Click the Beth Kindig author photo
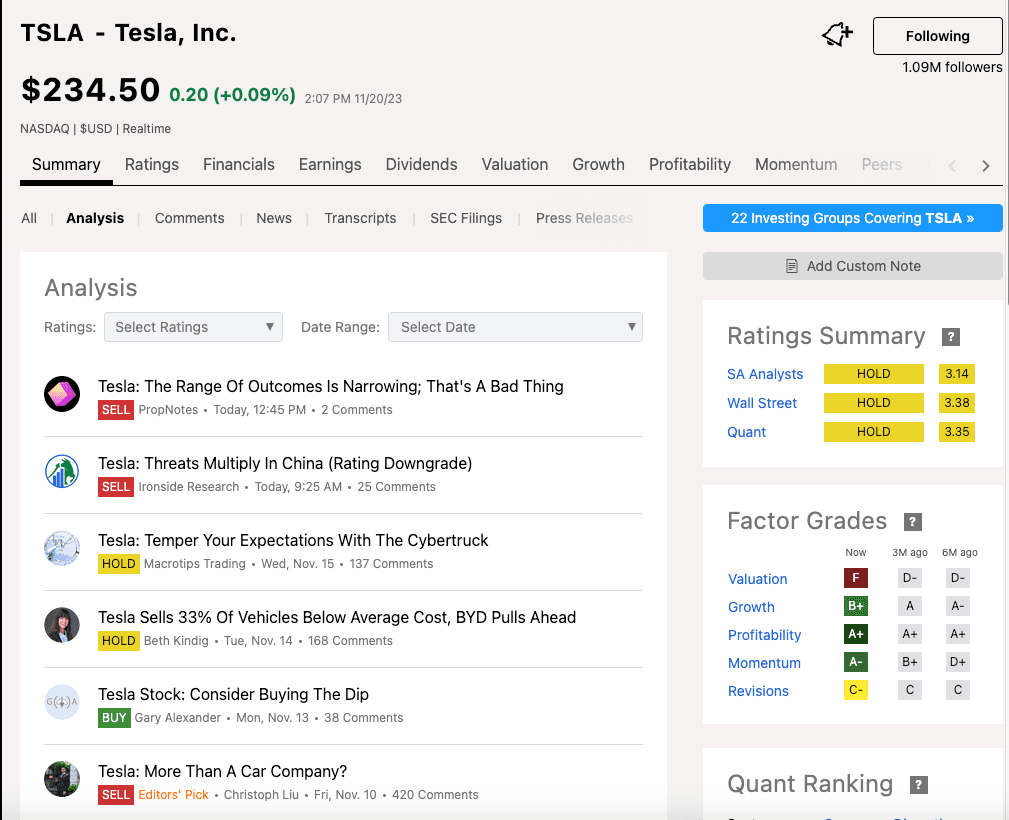 point(62,625)
